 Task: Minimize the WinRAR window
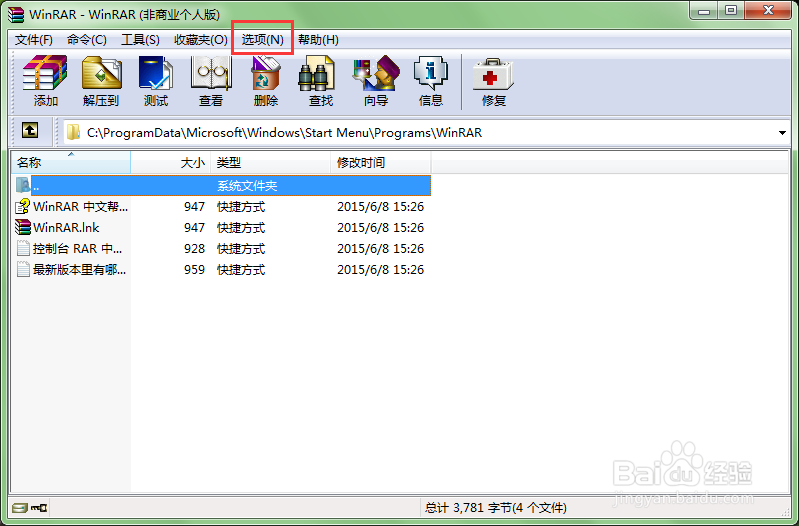pos(704,11)
